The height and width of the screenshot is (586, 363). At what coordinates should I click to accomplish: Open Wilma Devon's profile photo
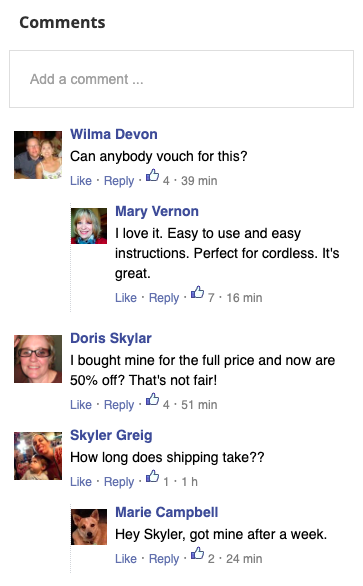[38, 155]
